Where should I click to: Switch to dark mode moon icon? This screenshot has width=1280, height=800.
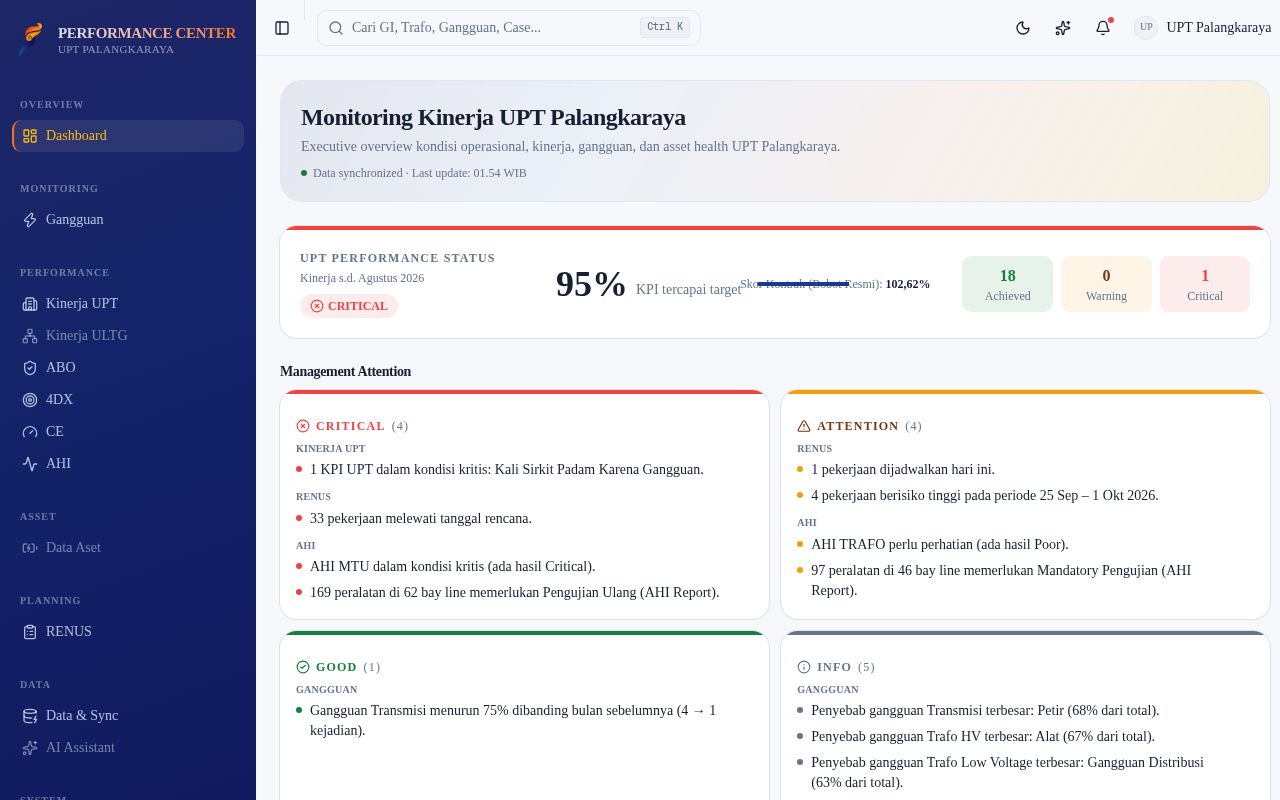click(x=1023, y=28)
